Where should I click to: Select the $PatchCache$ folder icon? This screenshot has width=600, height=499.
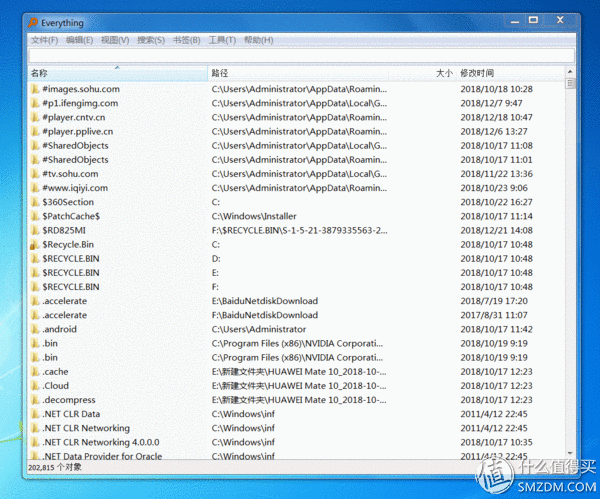pyautogui.click(x=35, y=217)
